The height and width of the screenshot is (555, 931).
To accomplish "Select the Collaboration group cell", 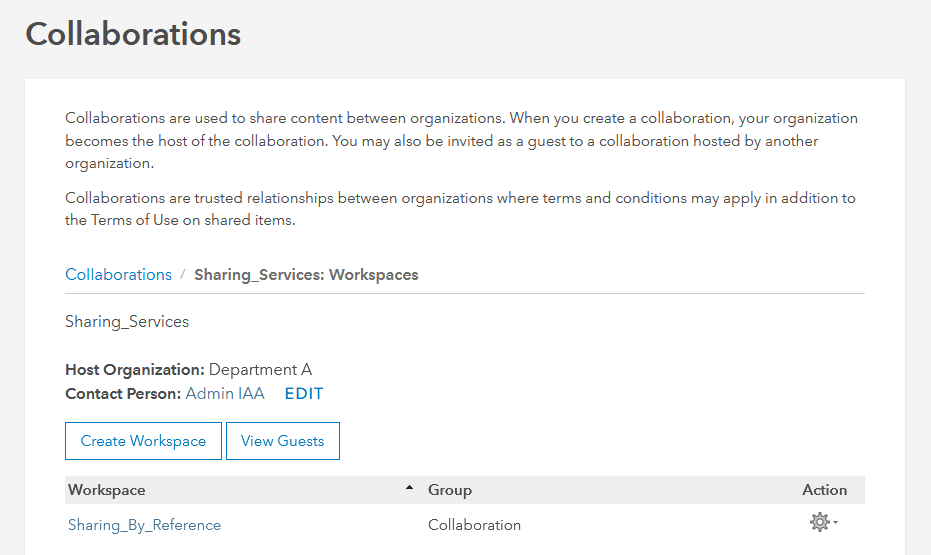I will coord(474,525).
